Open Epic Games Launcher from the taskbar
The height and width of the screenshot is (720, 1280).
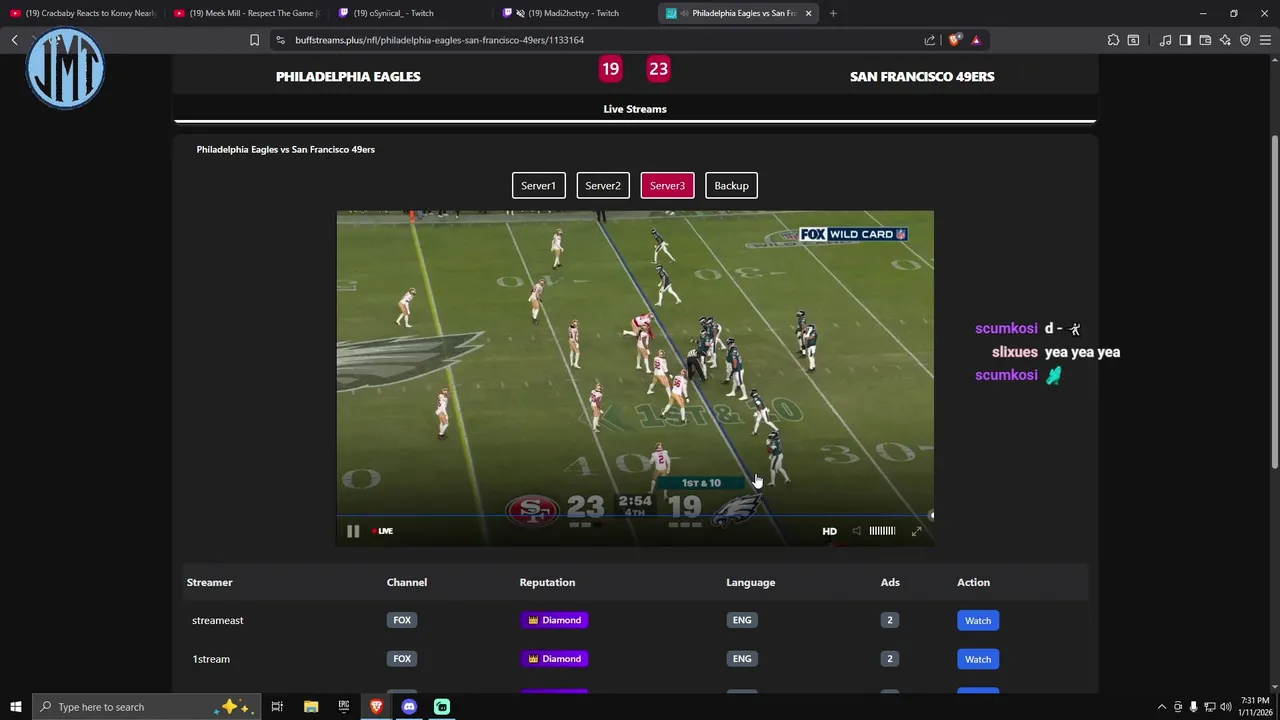(x=344, y=707)
